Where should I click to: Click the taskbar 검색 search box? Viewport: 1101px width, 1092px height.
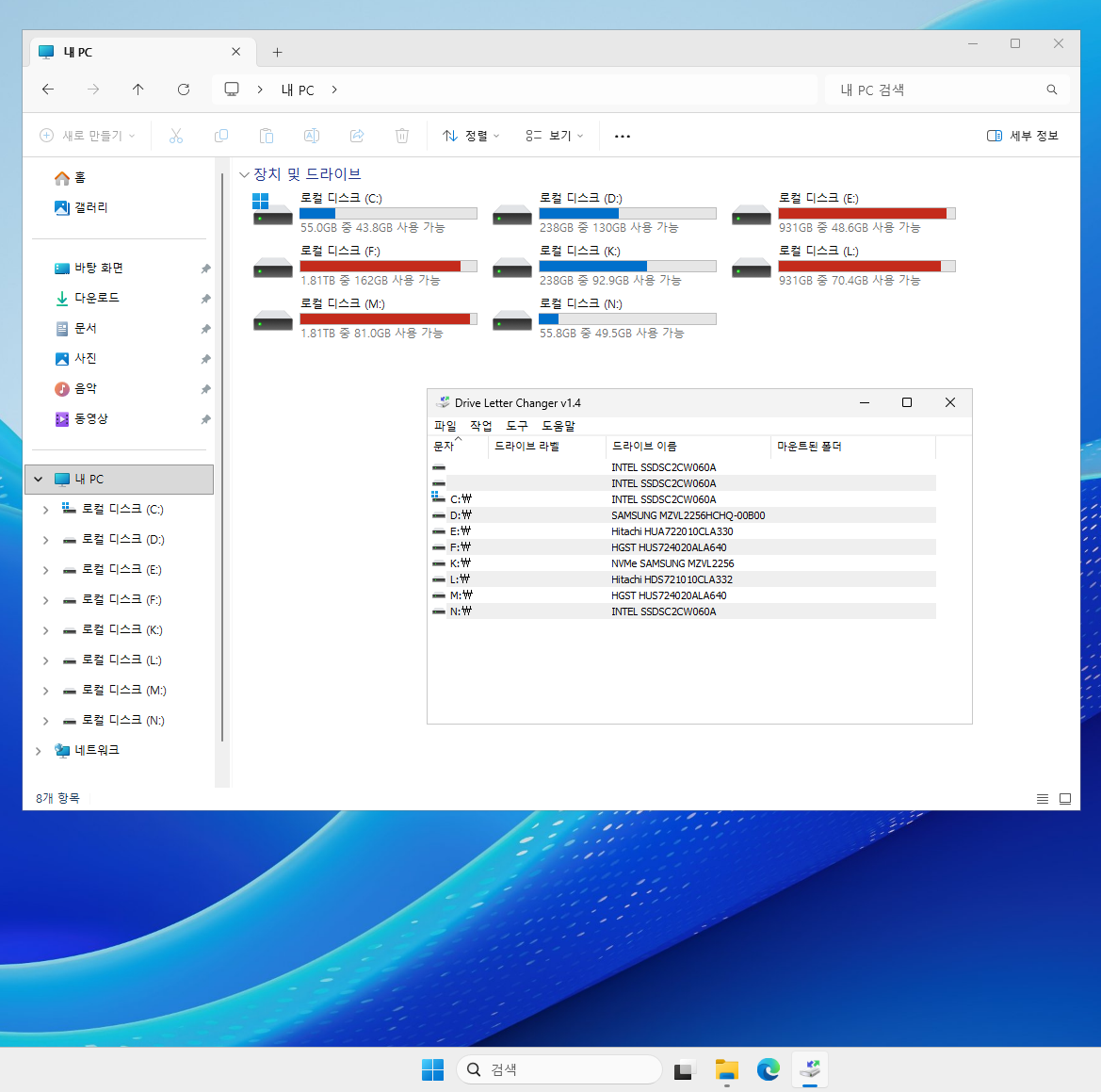coord(559,1069)
